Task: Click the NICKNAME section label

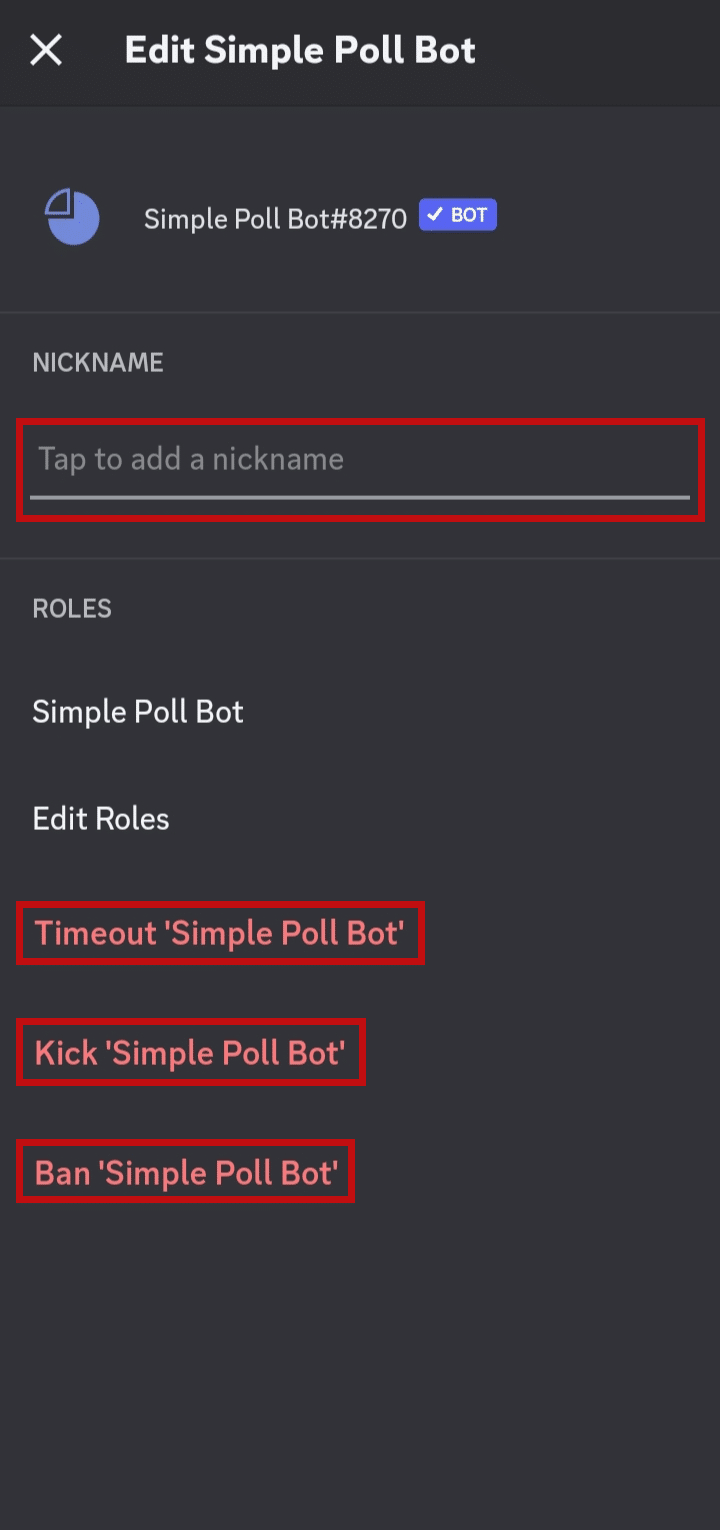Action: coord(97,362)
